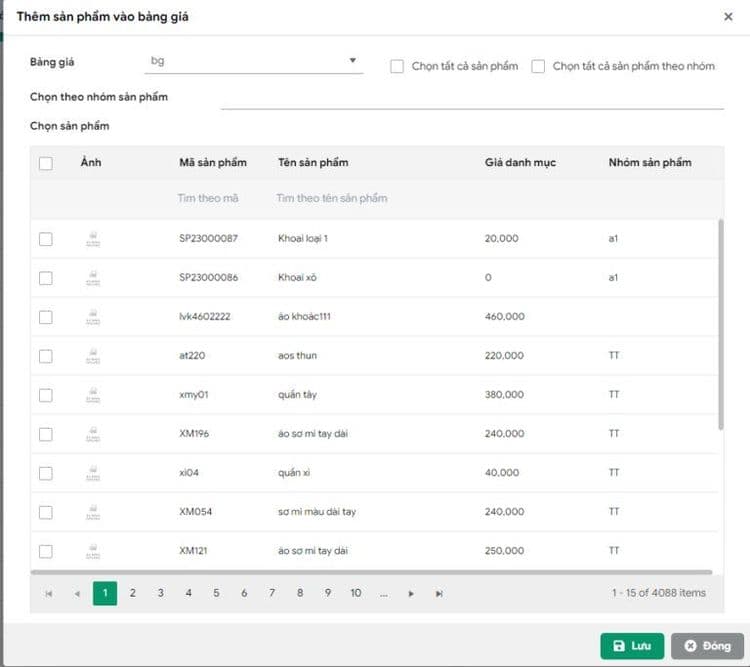Check the box for product SP23000087
The width and height of the screenshot is (750, 667).
pos(45,239)
